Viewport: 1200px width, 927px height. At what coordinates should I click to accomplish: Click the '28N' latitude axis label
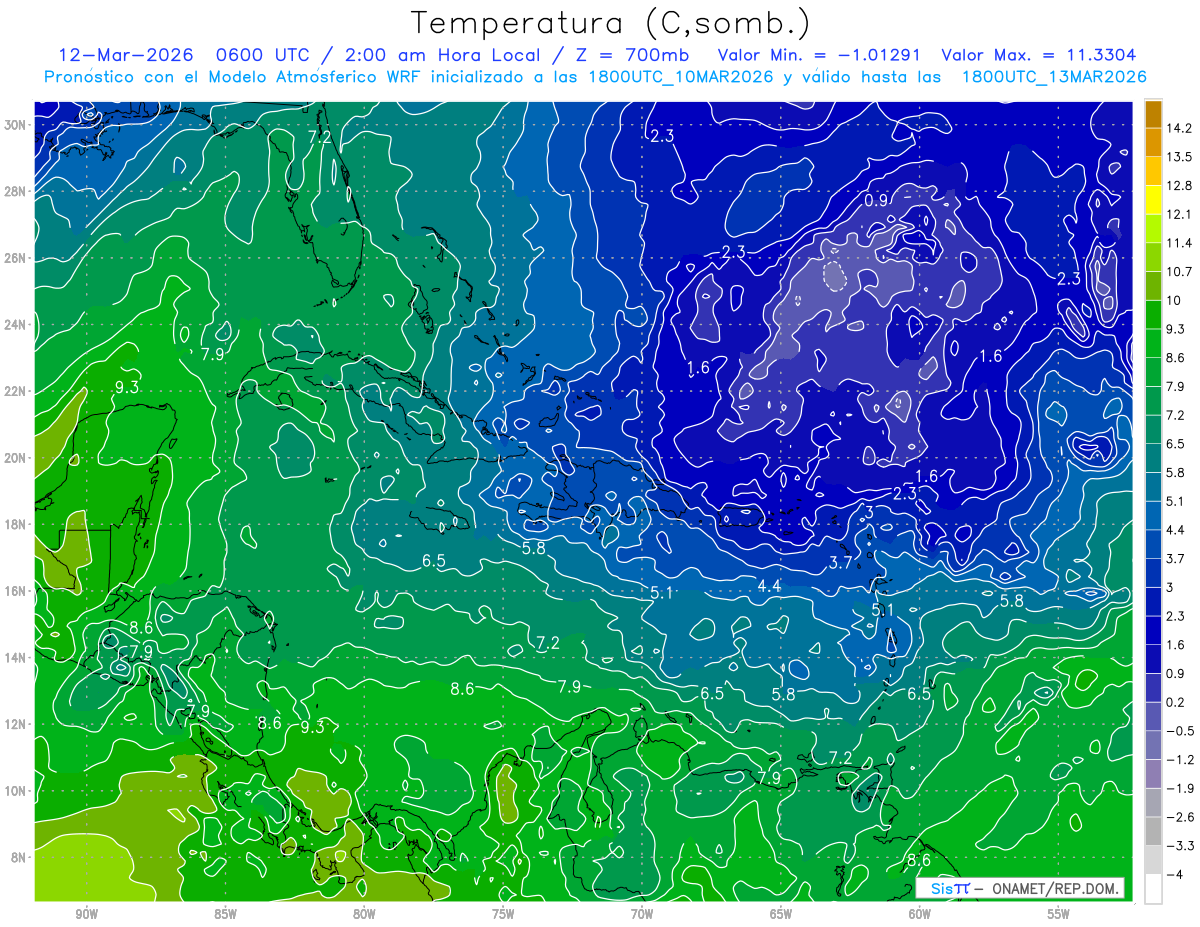point(15,191)
